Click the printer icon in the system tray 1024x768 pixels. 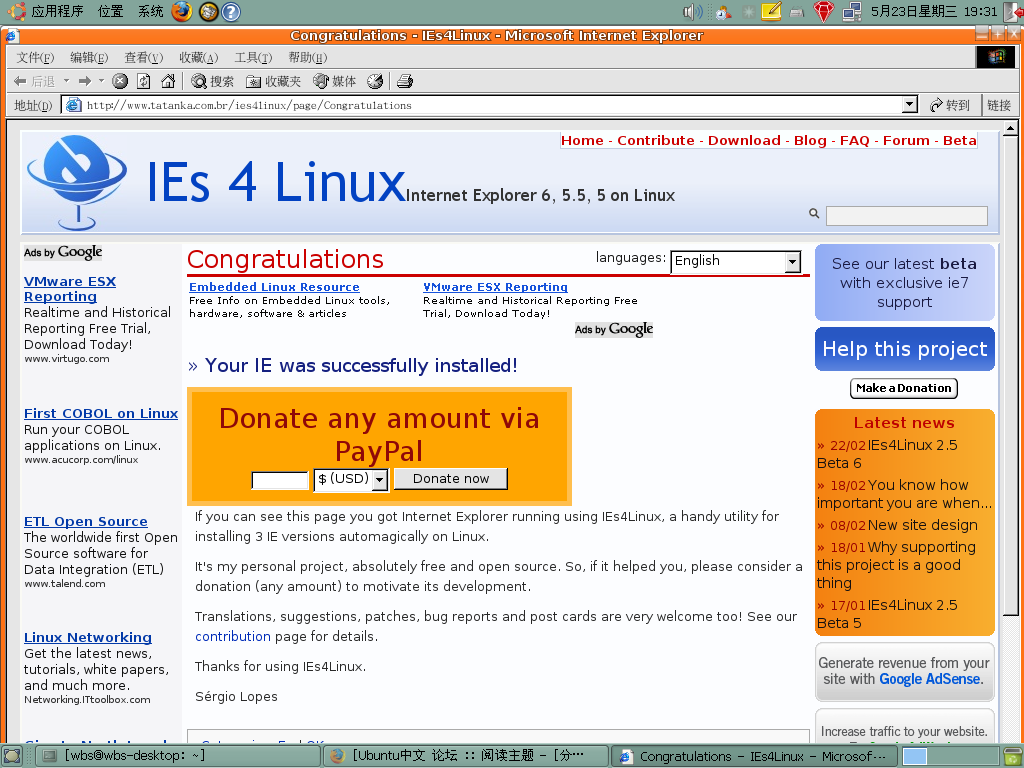(x=797, y=12)
